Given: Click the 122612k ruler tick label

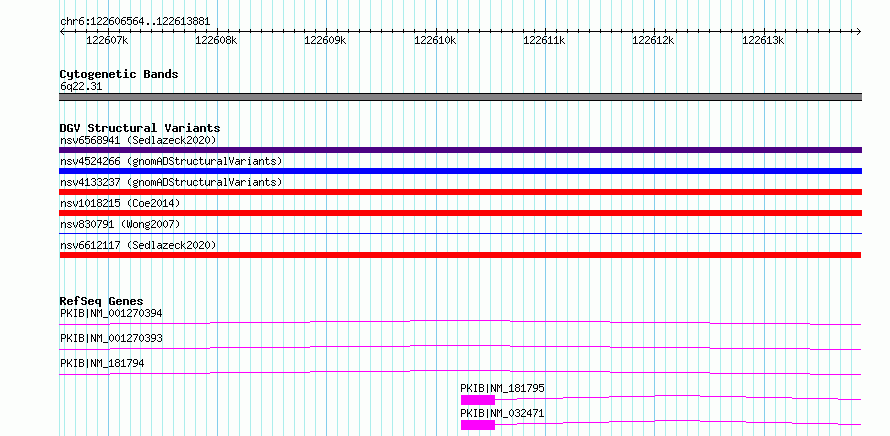Looking at the screenshot, I should (653, 40).
